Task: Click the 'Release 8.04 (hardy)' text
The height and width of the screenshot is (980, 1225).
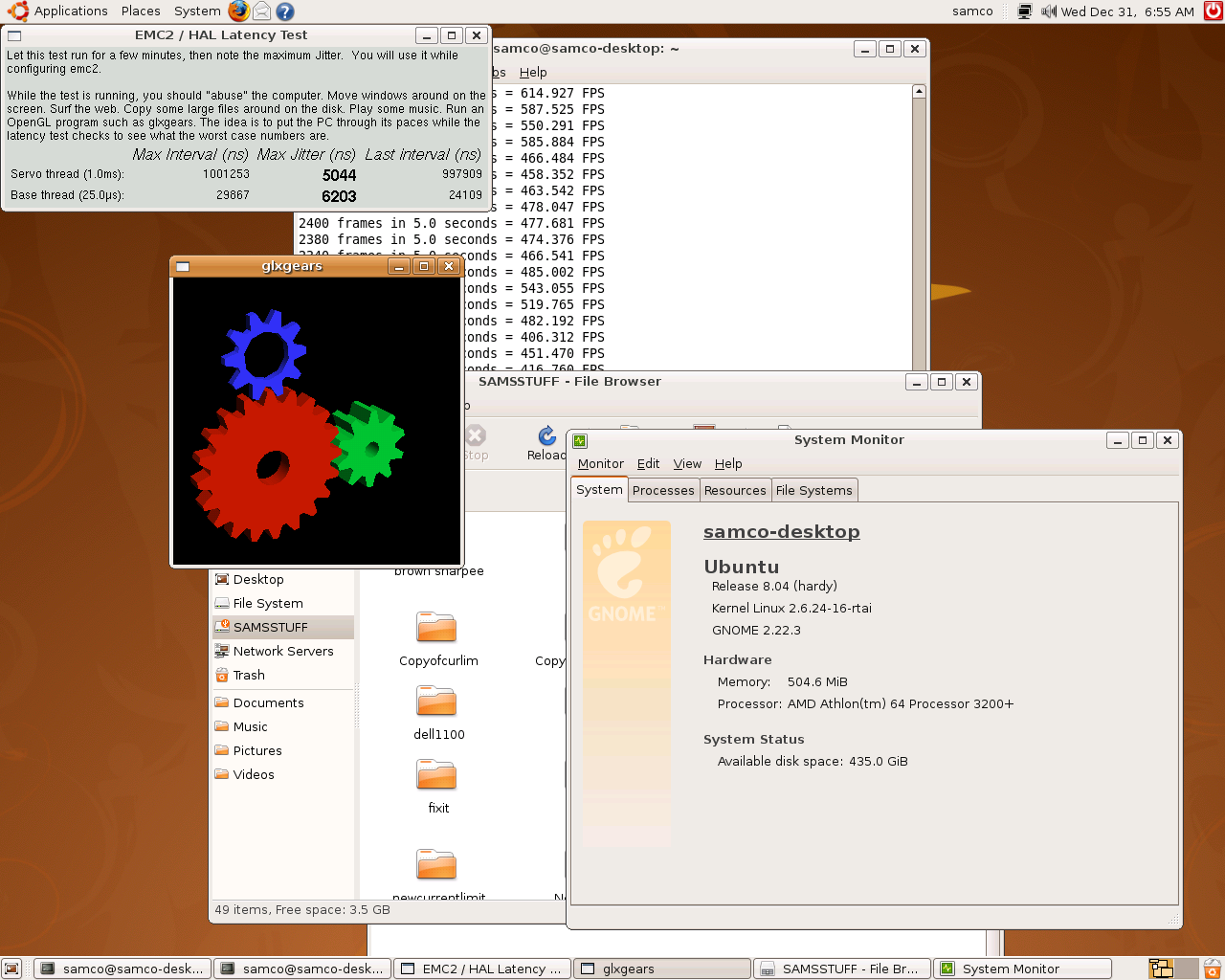Action: pyautogui.click(x=774, y=586)
